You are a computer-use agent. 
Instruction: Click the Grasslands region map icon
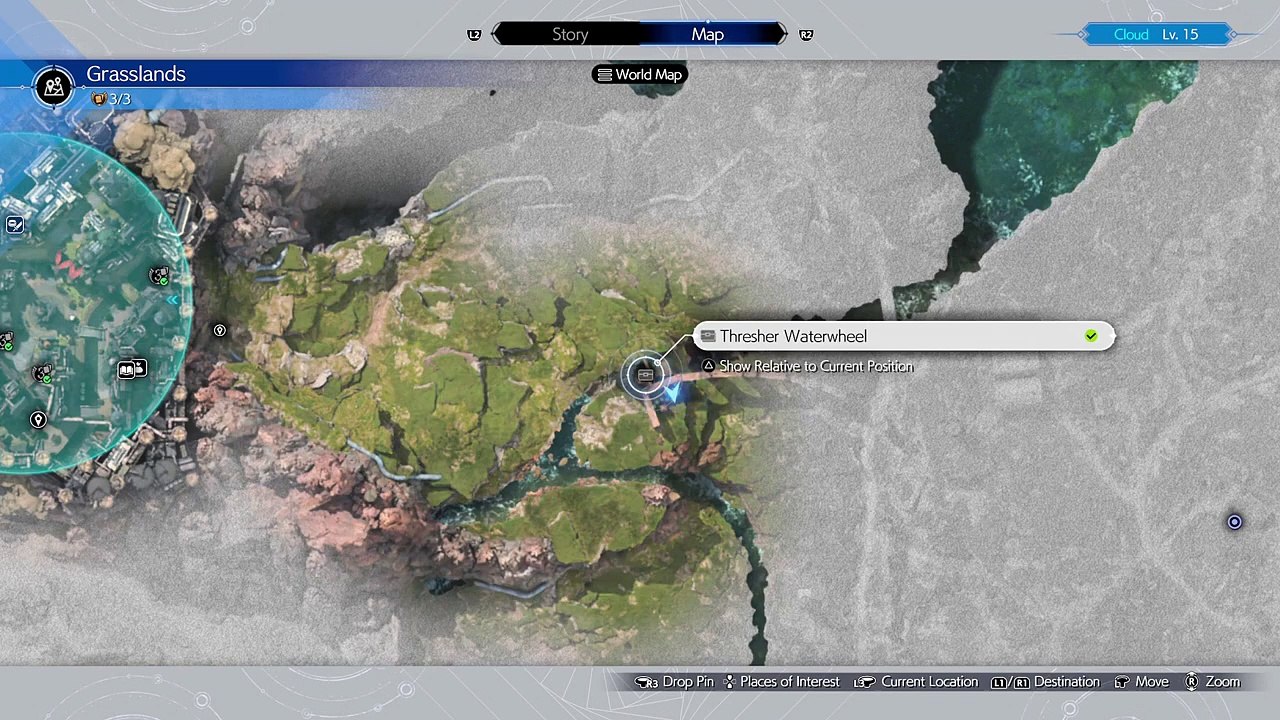click(54, 87)
